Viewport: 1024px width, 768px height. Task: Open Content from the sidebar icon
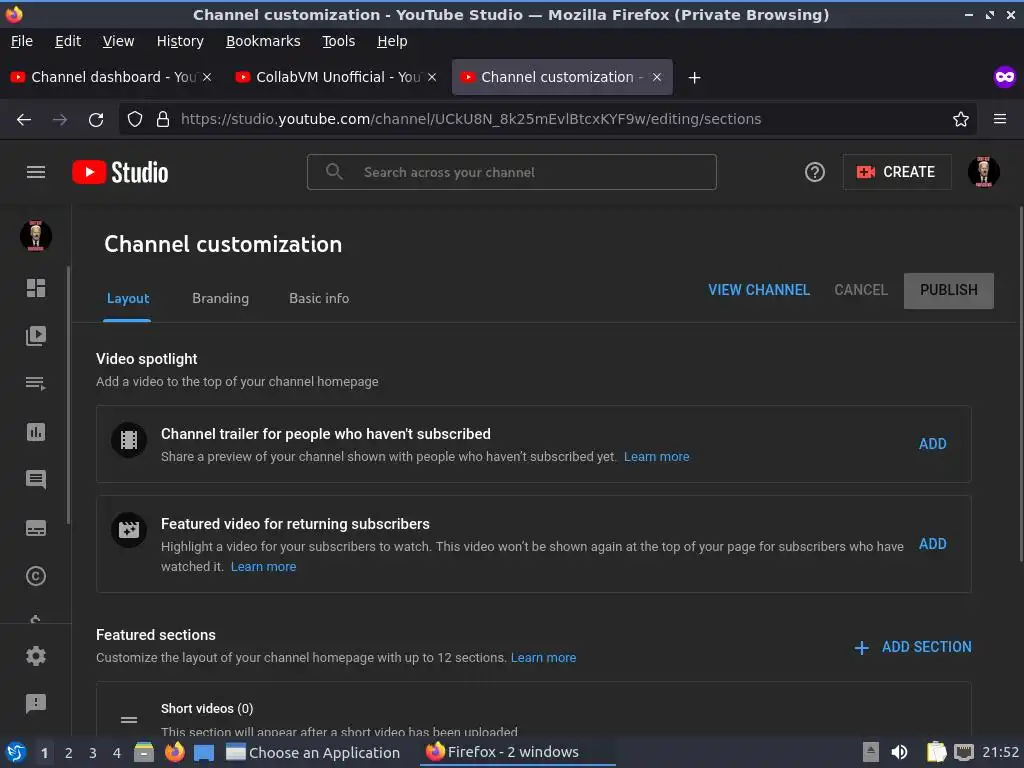pos(36,336)
